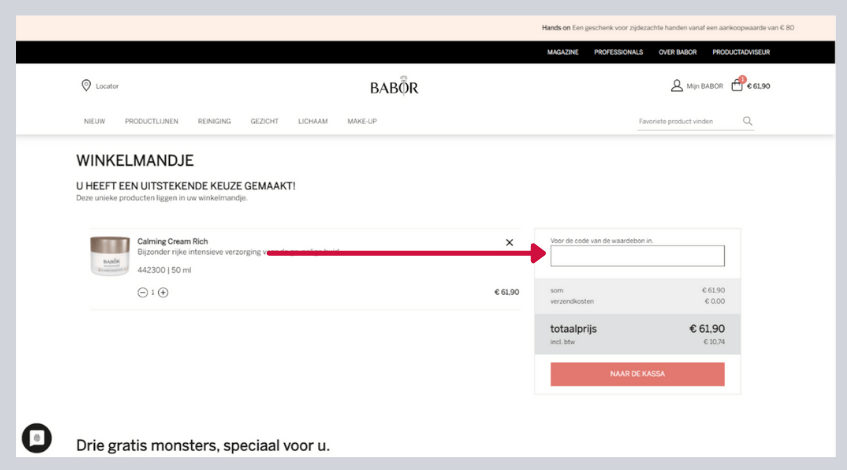Image resolution: width=847 pixels, height=470 pixels.
Task: Click the cart total € 61,90 in header
Action: (758, 86)
